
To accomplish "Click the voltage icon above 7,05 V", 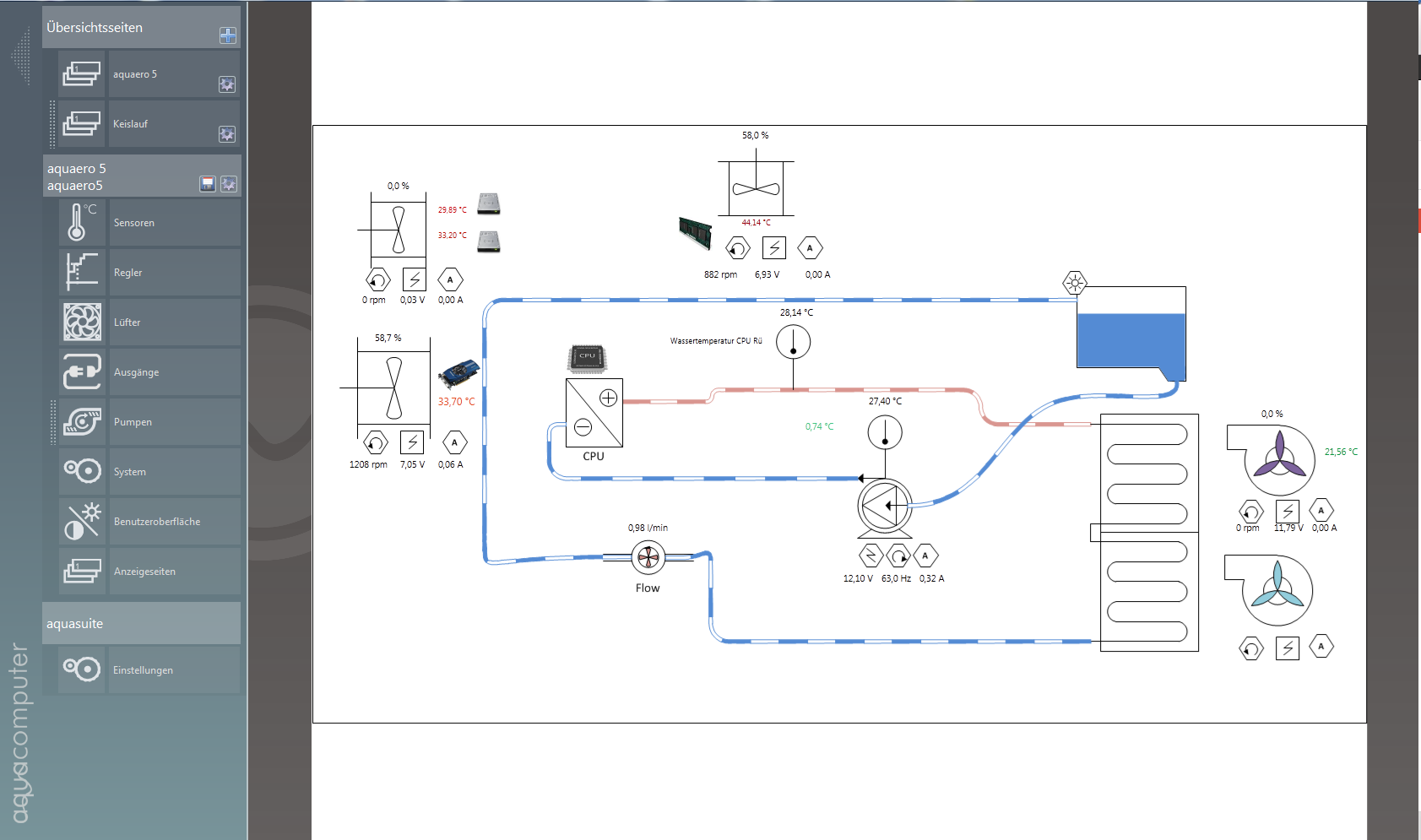I will tap(412, 442).
